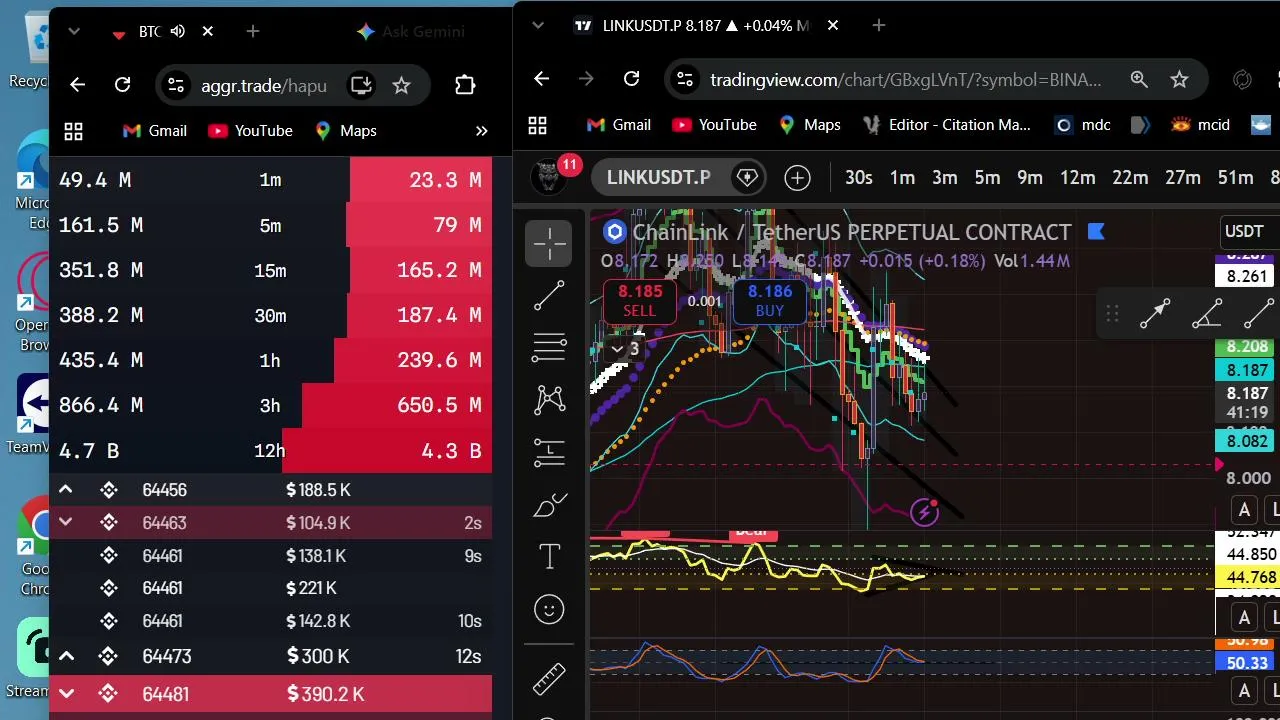Open YouTube bookmark in the TradingView window
The height and width of the screenshot is (720, 1280).
[x=714, y=125]
